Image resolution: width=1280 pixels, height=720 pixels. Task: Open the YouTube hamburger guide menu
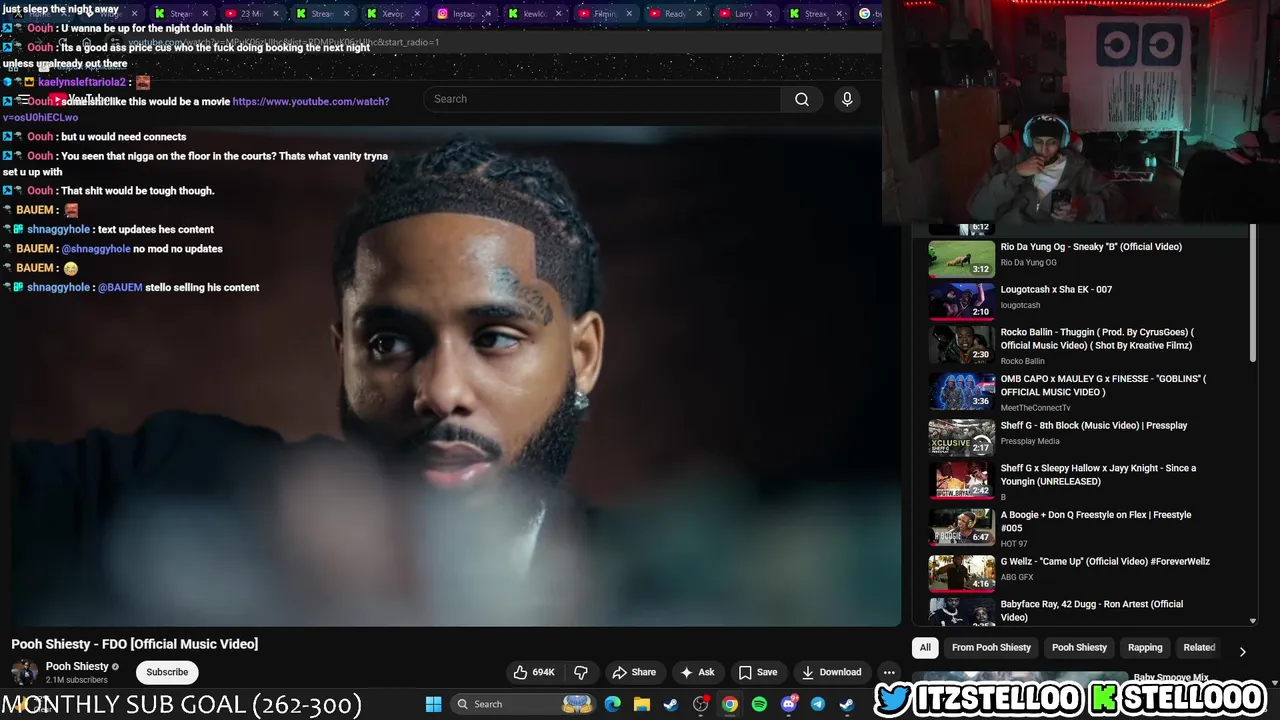(22, 99)
